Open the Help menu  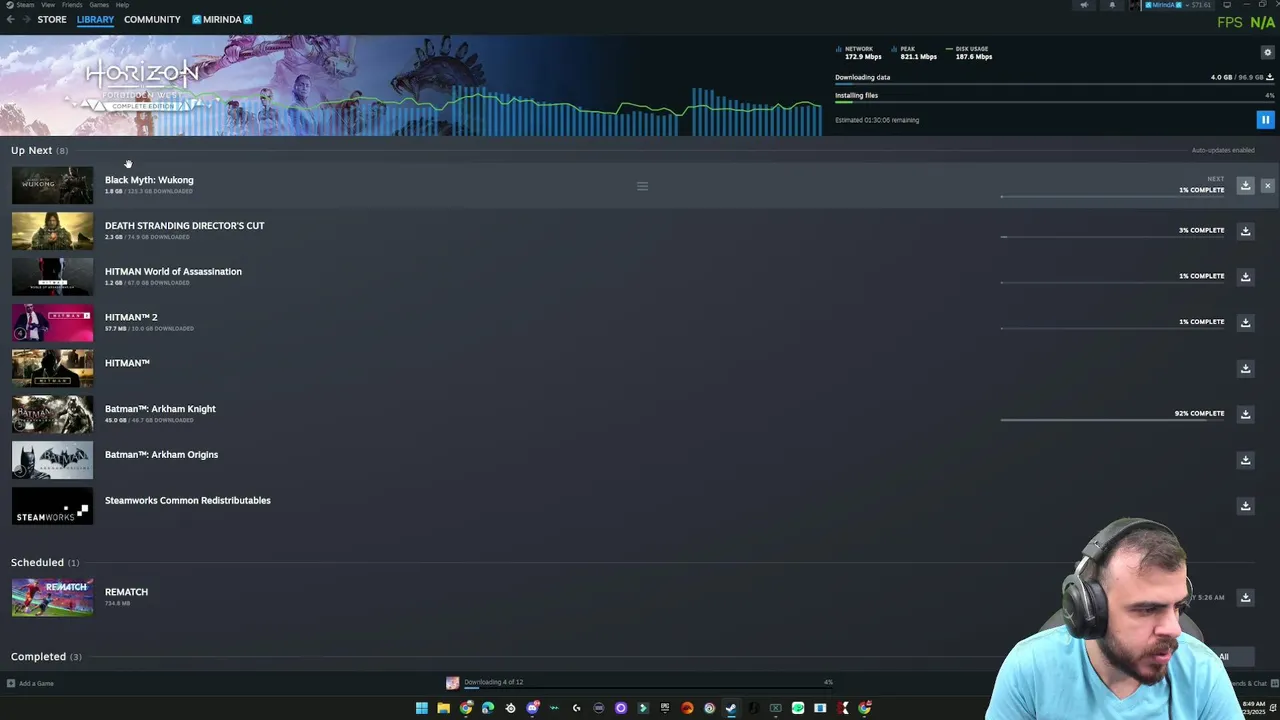tap(122, 5)
